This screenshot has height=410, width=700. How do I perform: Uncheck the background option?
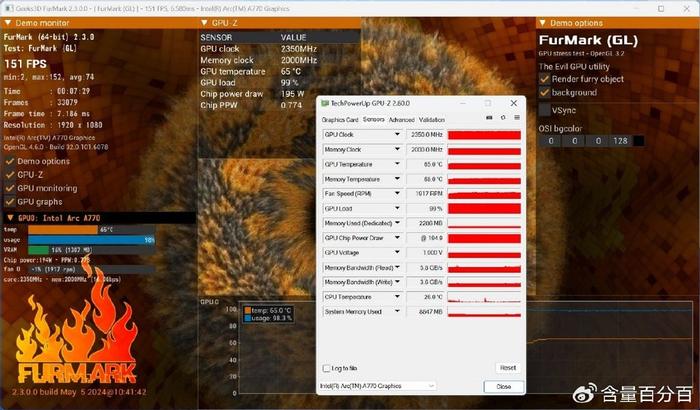click(544, 92)
